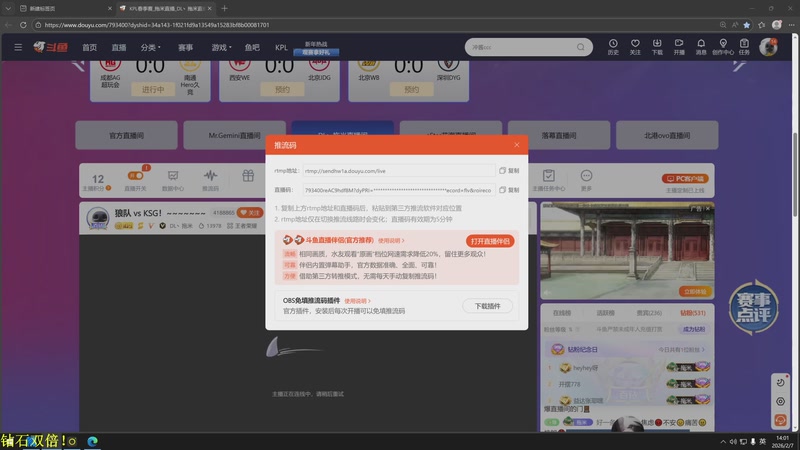Click the rtmp地址 input field
This screenshot has height=450, width=800.
(x=398, y=171)
